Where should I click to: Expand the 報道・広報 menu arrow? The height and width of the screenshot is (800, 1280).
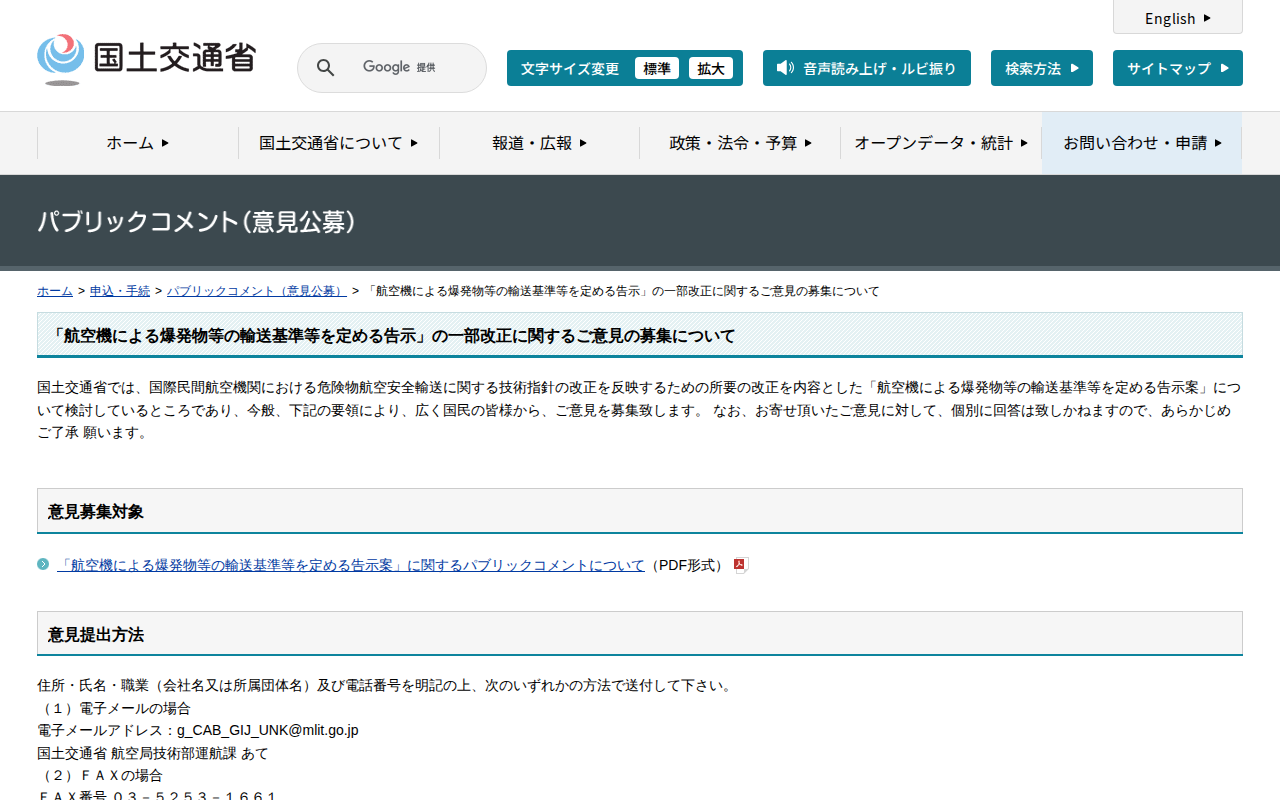(x=583, y=143)
